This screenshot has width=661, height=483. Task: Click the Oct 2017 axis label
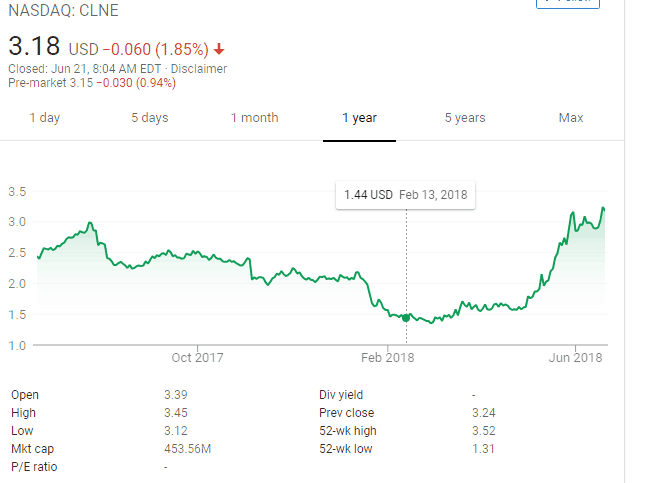197,357
